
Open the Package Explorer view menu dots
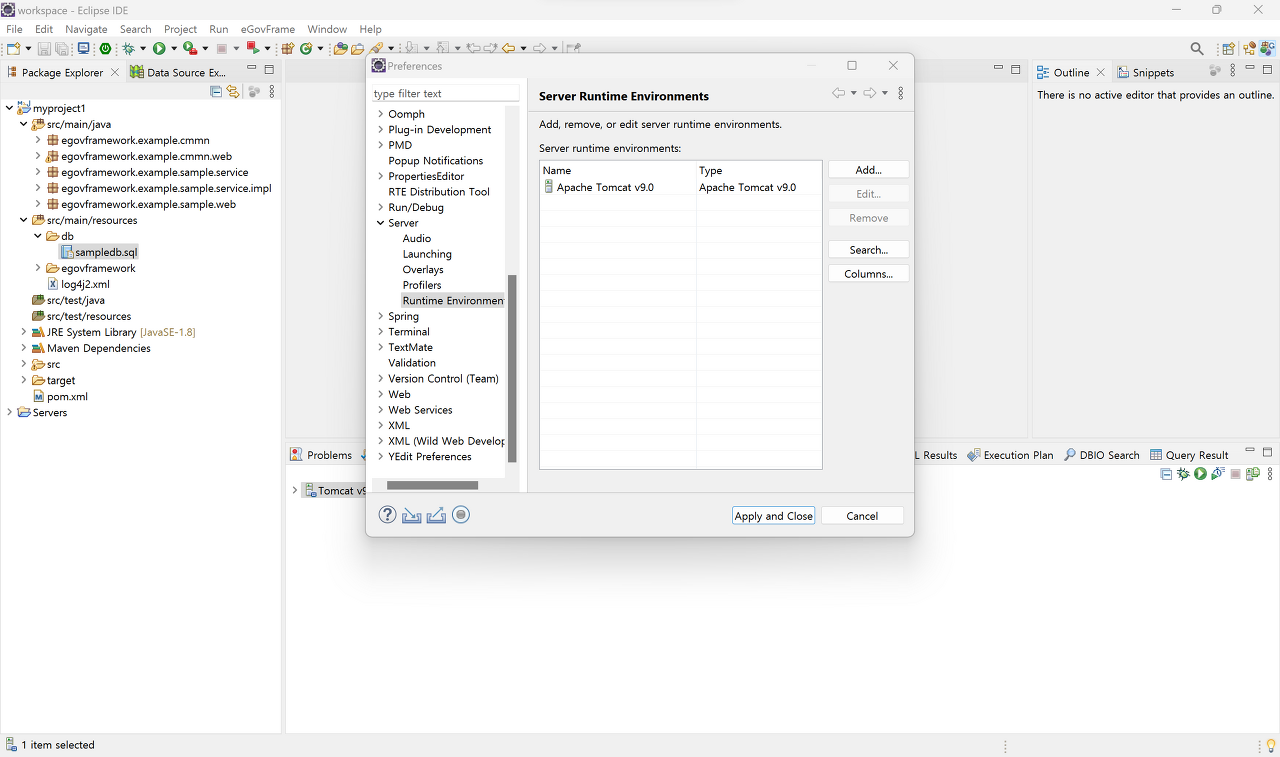tap(272, 91)
